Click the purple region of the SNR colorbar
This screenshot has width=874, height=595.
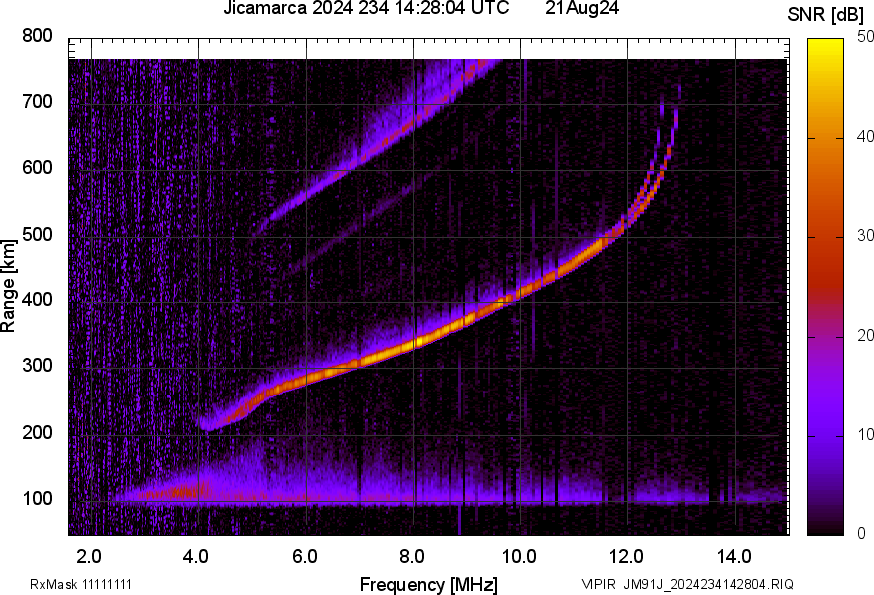point(826,418)
